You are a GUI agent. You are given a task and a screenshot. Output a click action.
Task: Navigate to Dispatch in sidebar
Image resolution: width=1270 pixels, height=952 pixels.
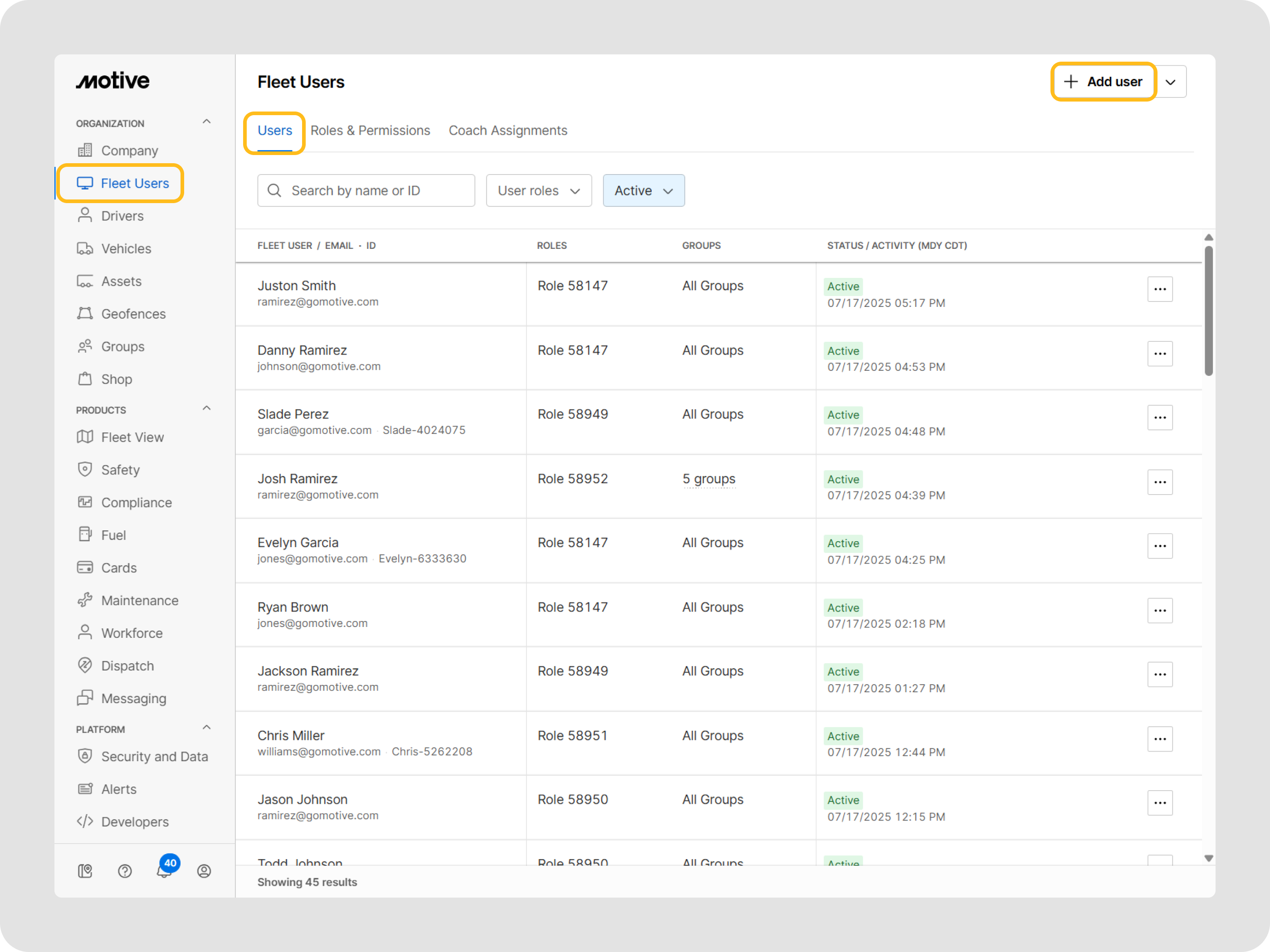127,665
